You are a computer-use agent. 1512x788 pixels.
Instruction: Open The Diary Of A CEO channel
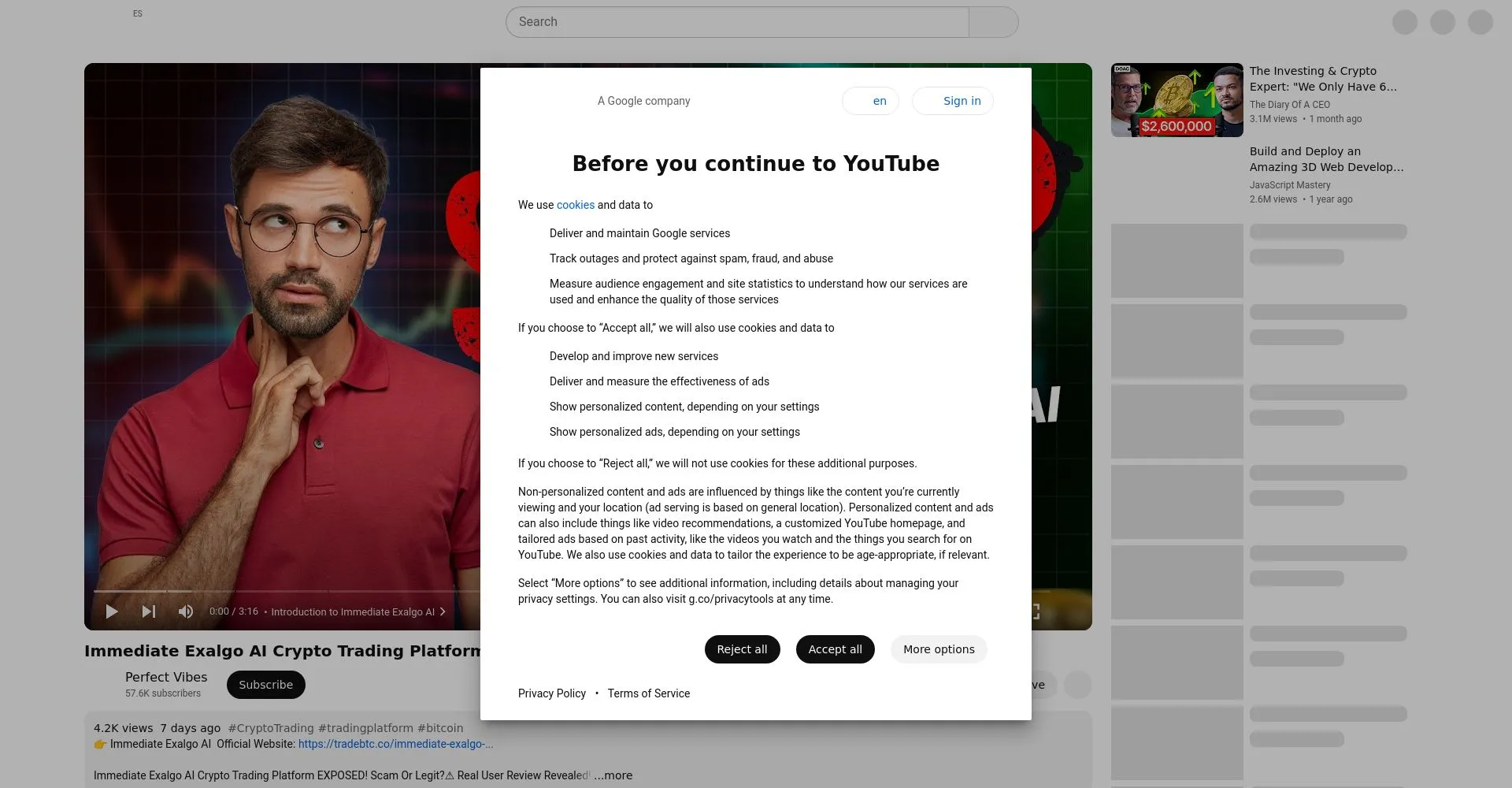[x=1290, y=105]
